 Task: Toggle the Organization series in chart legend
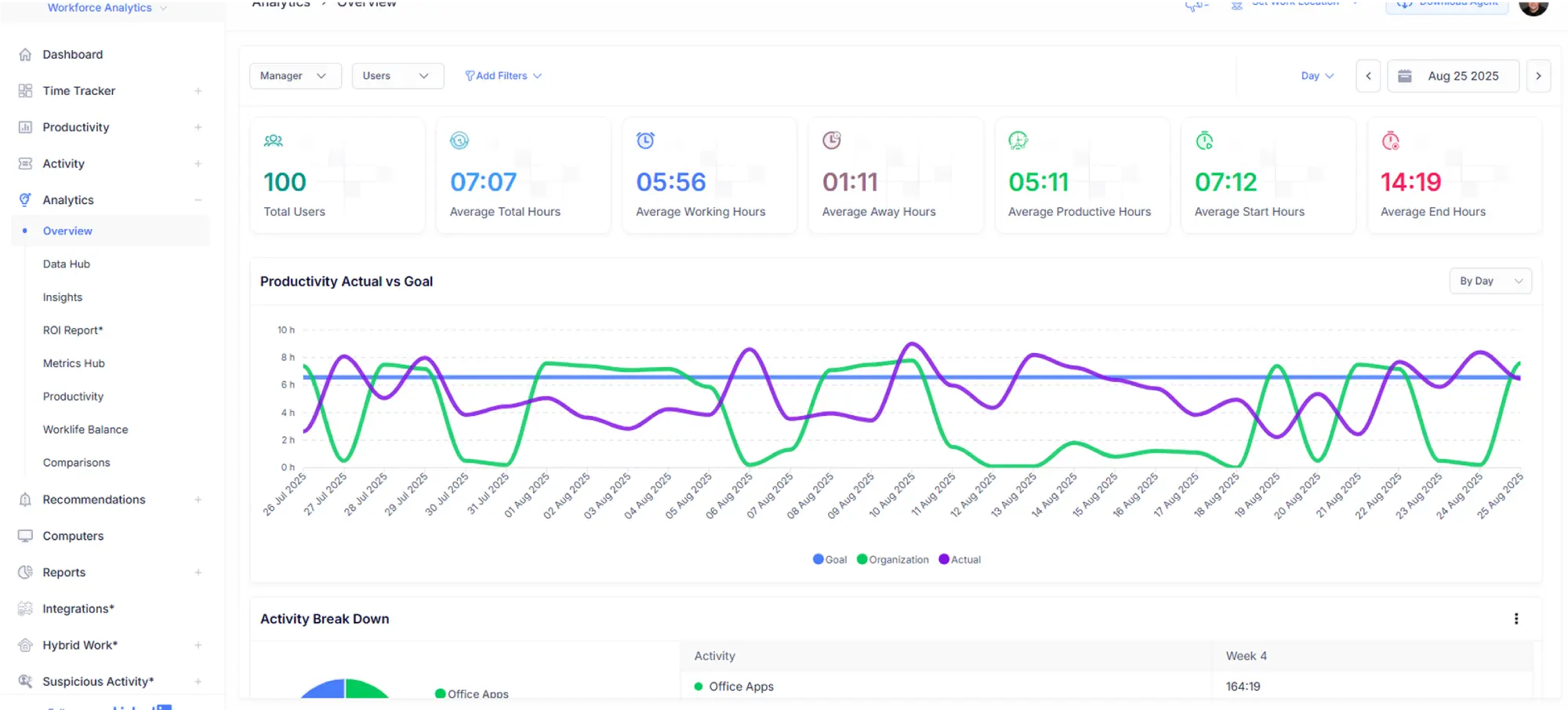893,559
